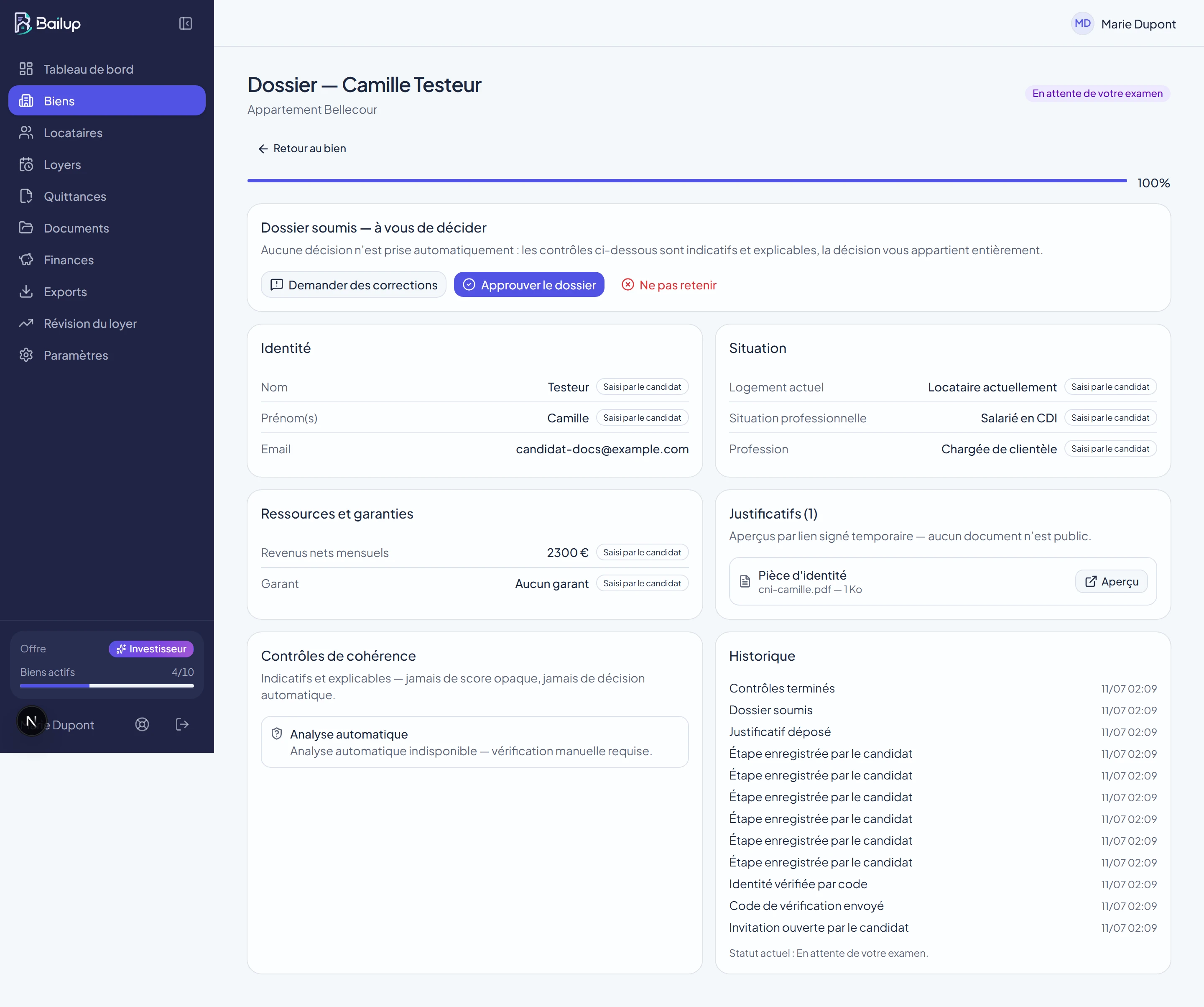Approve the dossier with Approuver le dossier
Screen dimensions: 1204x1007
coord(529,284)
